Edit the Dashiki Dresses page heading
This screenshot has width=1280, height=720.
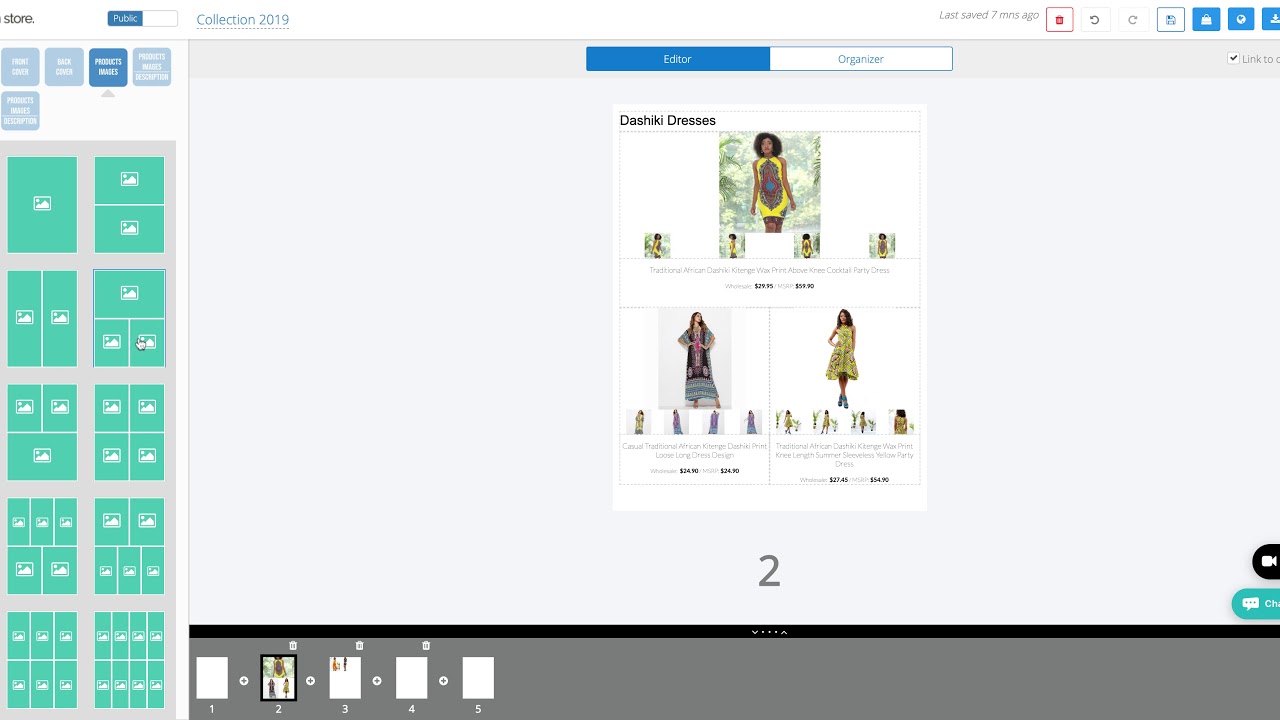click(x=668, y=120)
